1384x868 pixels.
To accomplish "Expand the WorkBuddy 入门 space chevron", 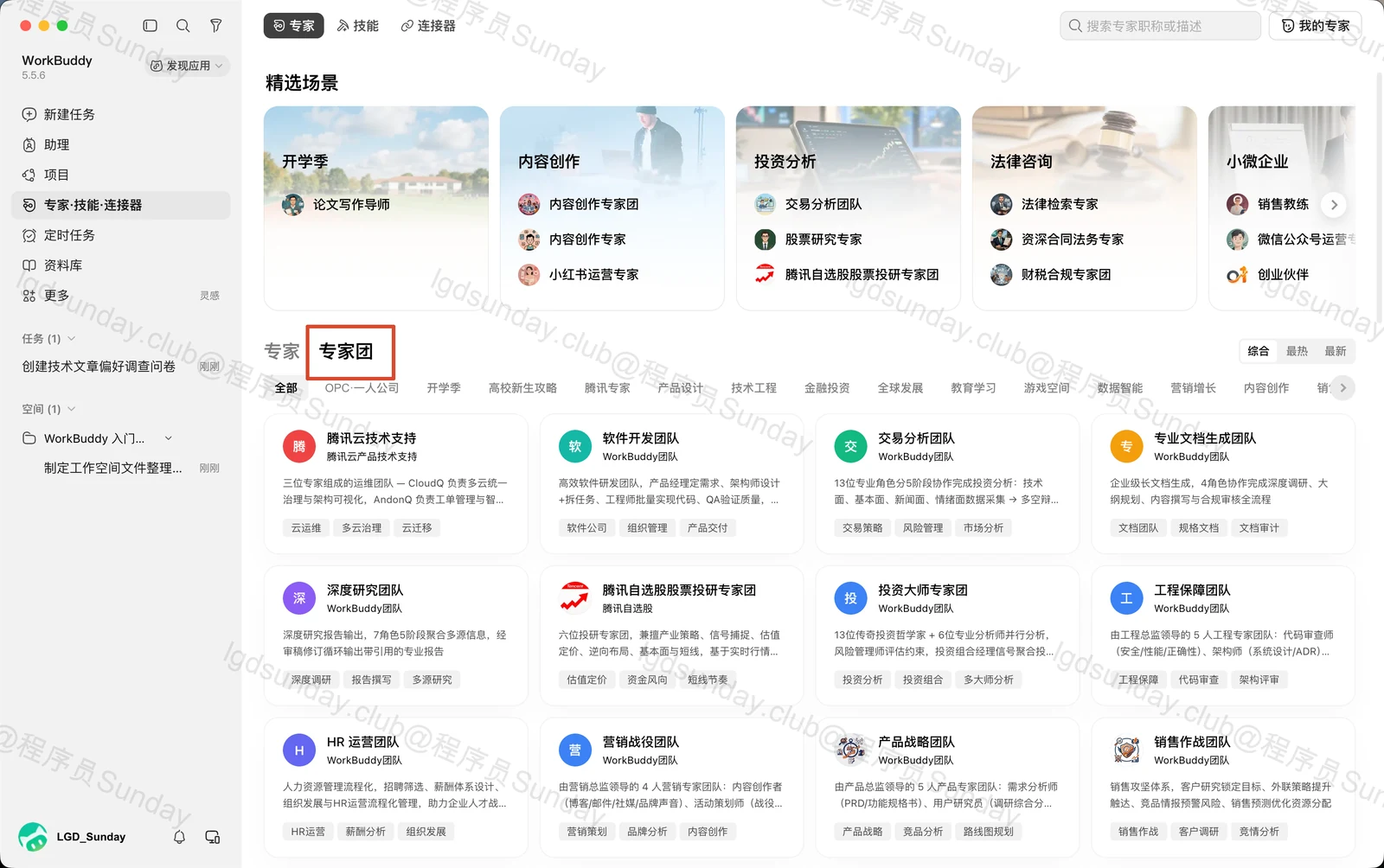I will click(x=169, y=438).
